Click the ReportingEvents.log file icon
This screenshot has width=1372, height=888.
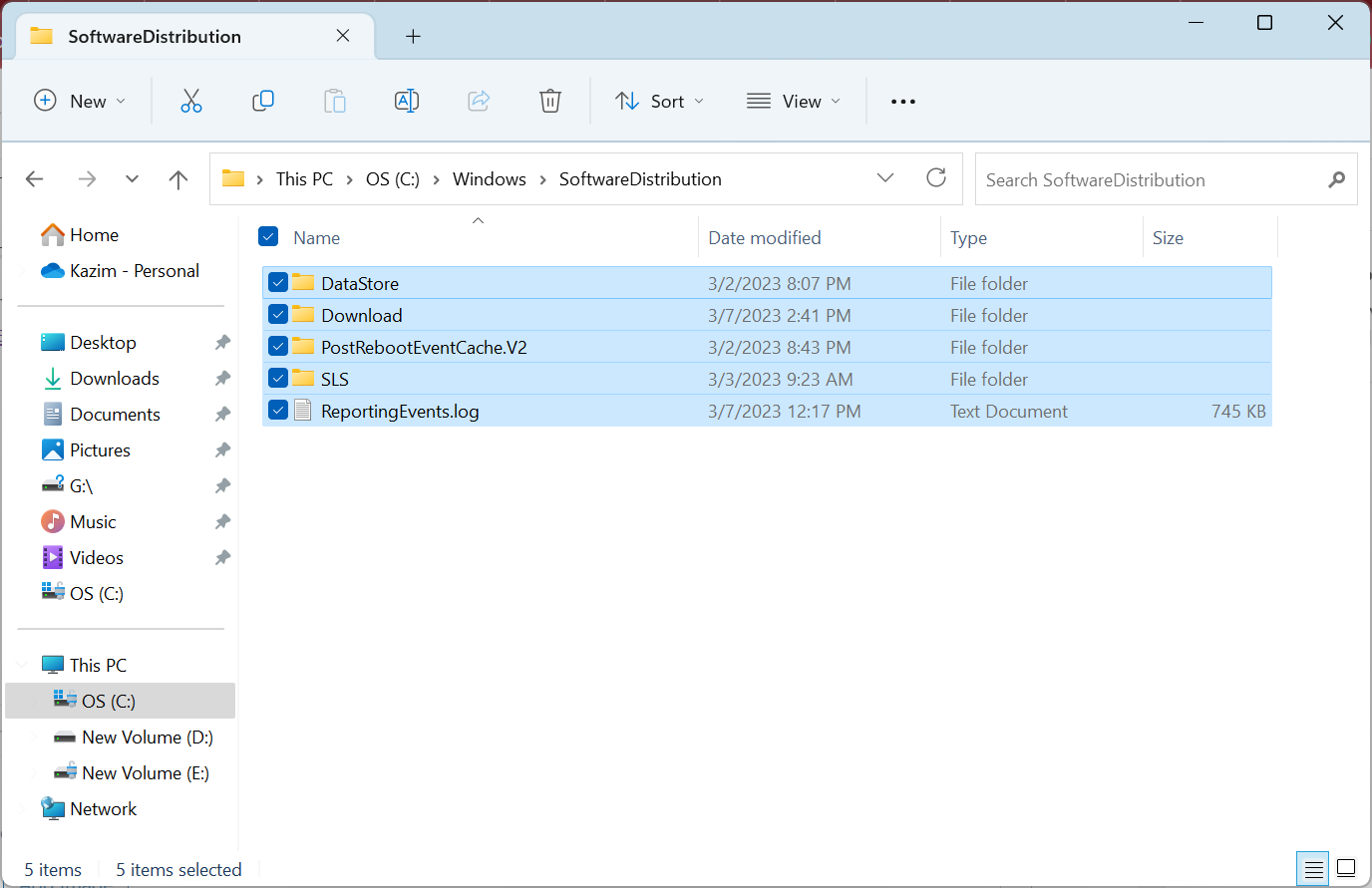tap(303, 411)
